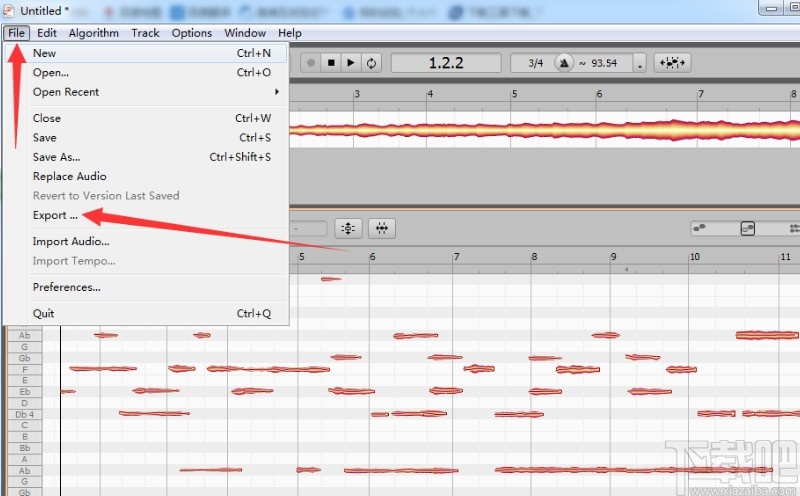Open Preferences... from the File menu
The height and width of the screenshot is (496, 800).
click(x=146, y=287)
